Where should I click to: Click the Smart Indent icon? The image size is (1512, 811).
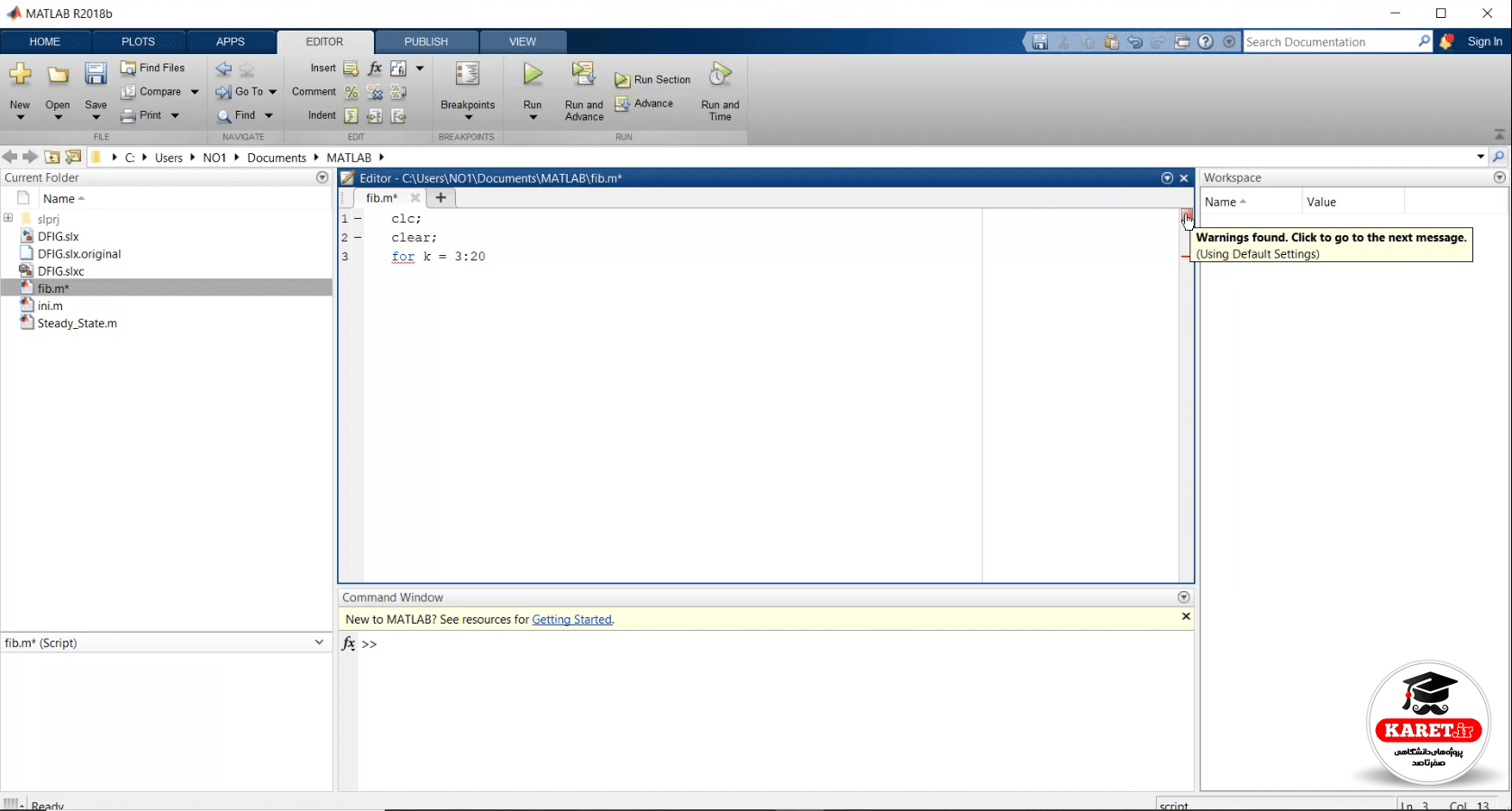[351, 115]
